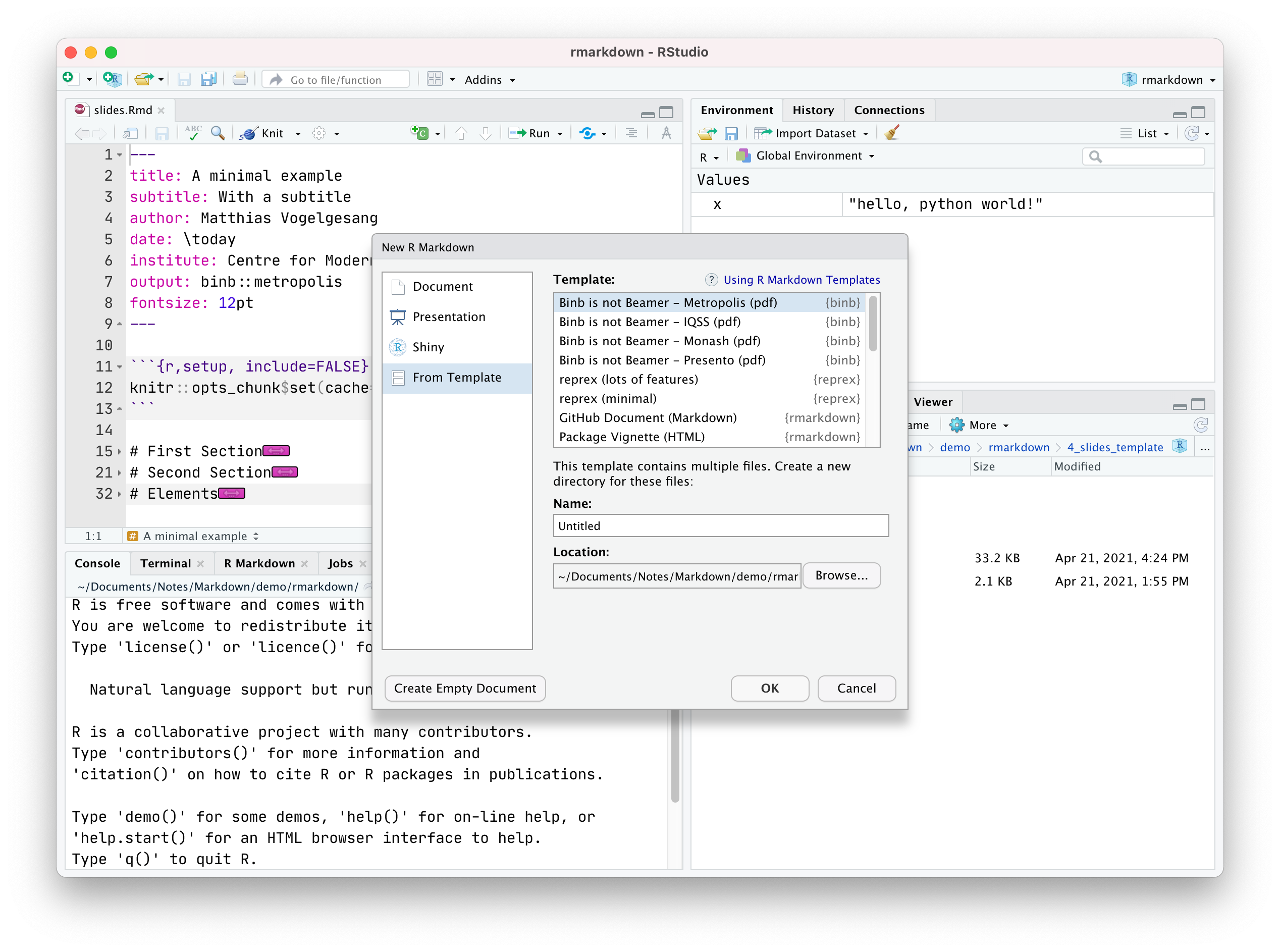The height and width of the screenshot is (952, 1280).
Task: Select Presentation type in dialog sidebar
Action: click(x=457, y=316)
